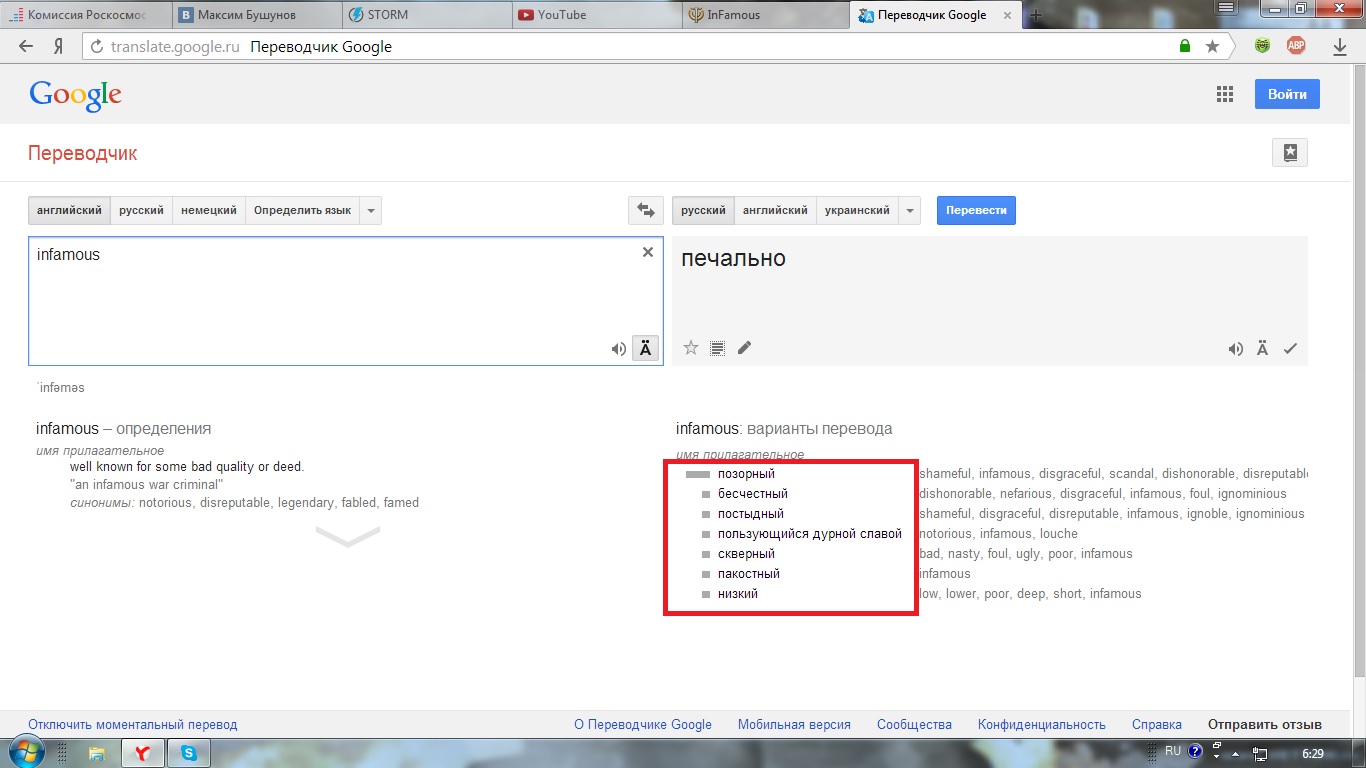This screenshot has height=768, width=1366.
Task: Choose Определить язык detect language
Action: [x=302, y=211]
